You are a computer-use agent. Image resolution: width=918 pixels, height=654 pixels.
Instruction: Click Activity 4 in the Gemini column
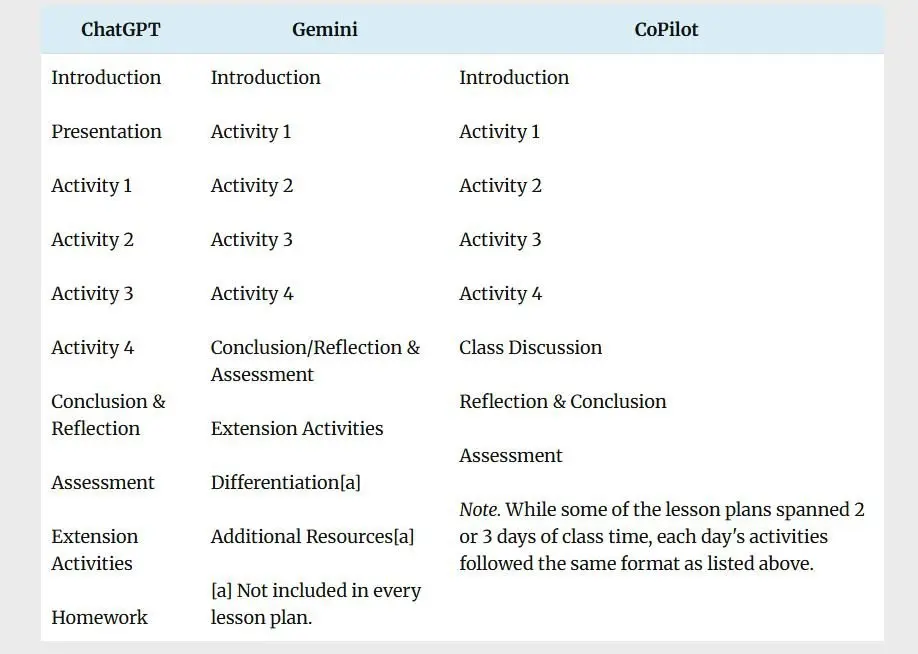[252, 293]
